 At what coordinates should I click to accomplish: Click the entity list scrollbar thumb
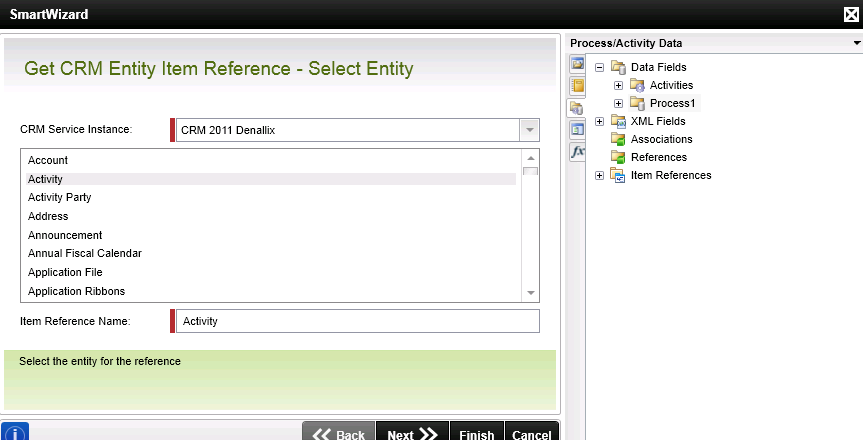tap(531, 171)
